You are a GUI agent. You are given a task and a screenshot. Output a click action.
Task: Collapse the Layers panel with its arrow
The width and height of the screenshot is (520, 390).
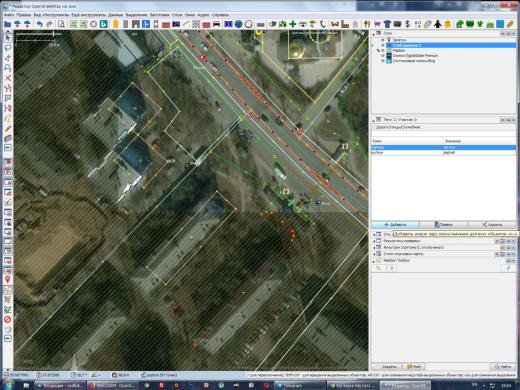tap(374, 34)
